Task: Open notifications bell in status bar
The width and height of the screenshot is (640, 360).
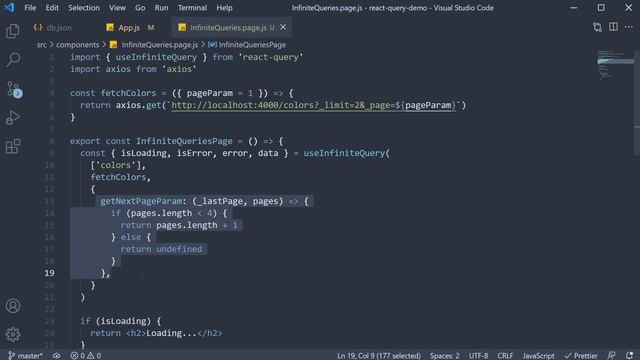Action: coord(629,356)
